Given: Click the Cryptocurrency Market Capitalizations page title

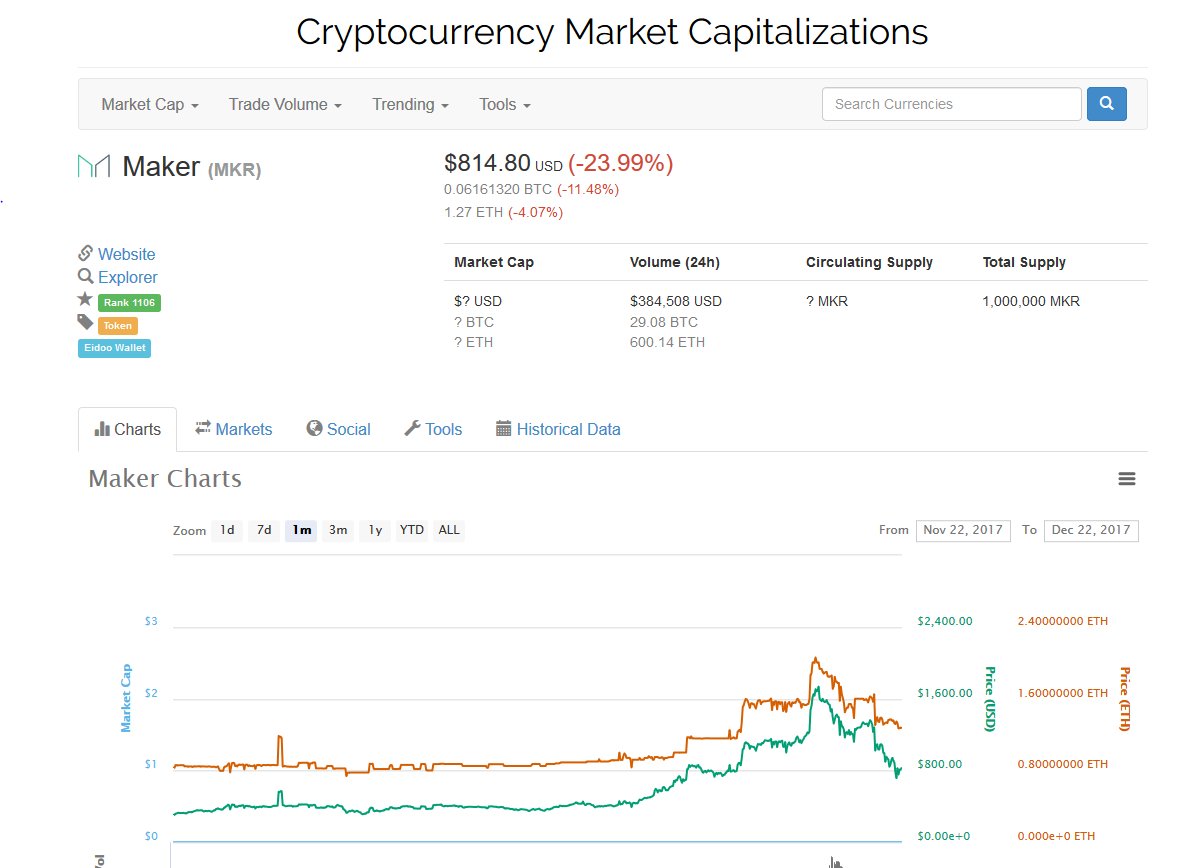Looking at the screenshot, I should (x=612, y=32).
